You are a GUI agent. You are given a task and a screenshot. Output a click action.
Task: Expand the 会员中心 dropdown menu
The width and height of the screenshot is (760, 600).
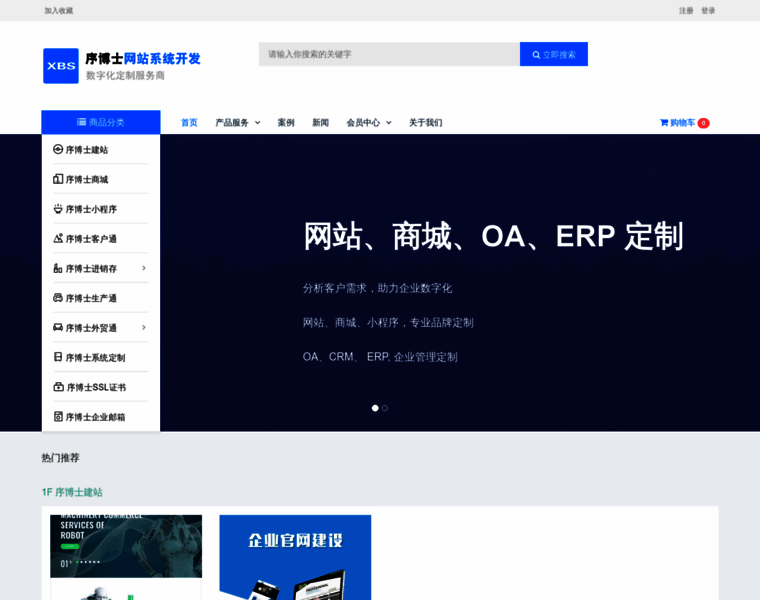click(368, 123)
